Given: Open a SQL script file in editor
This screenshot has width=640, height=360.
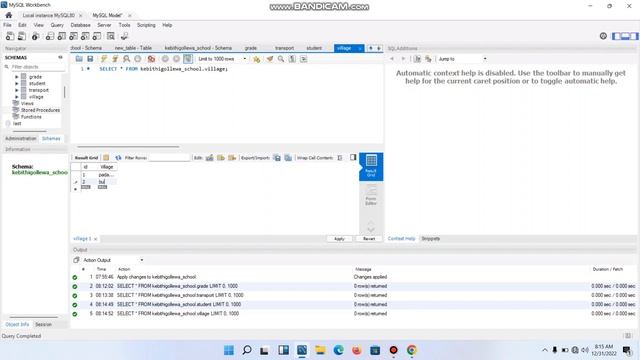Looking at the screenshot, I should coord(79,59).
